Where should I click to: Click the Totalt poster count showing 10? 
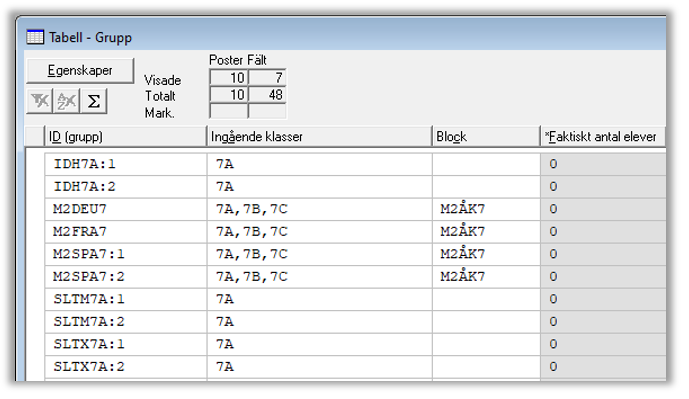pyautogui.click(x=229, y=94)
